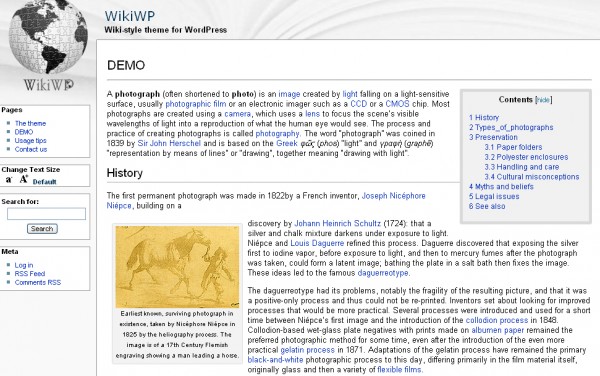This screenshot has height=376, width=600.
Task: Follow the photographic film link
Action: tap(196, 104)
